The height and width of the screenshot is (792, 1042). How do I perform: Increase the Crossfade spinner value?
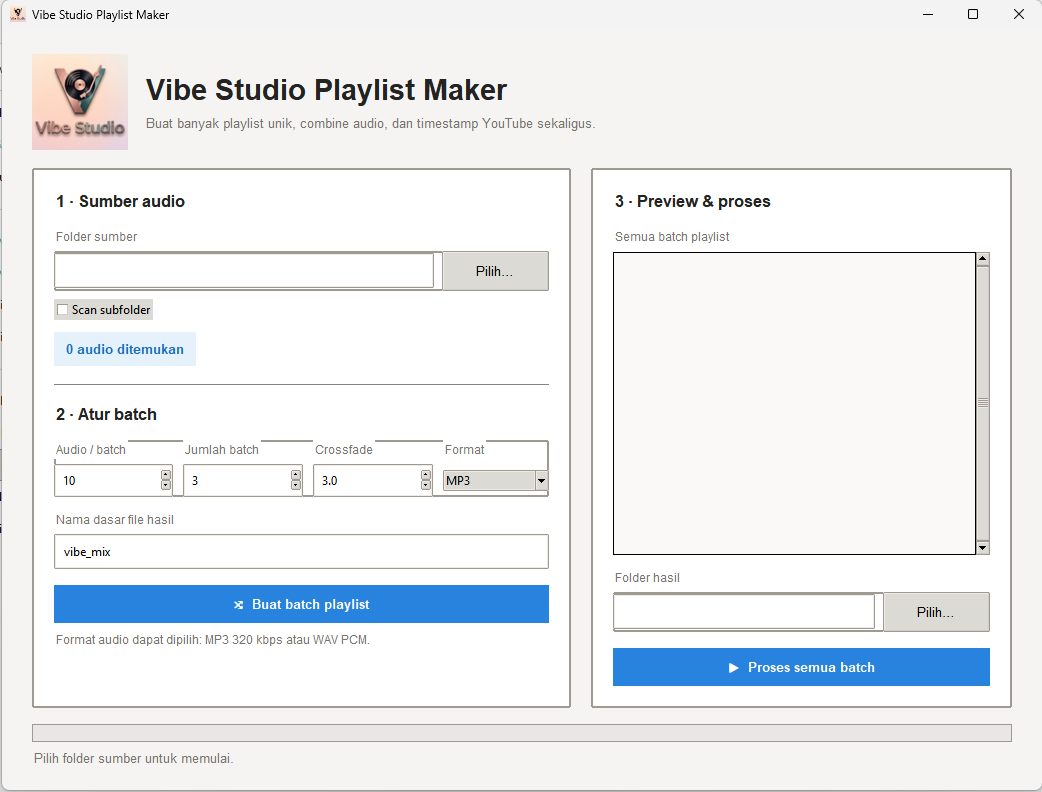(x=426, y=474)
